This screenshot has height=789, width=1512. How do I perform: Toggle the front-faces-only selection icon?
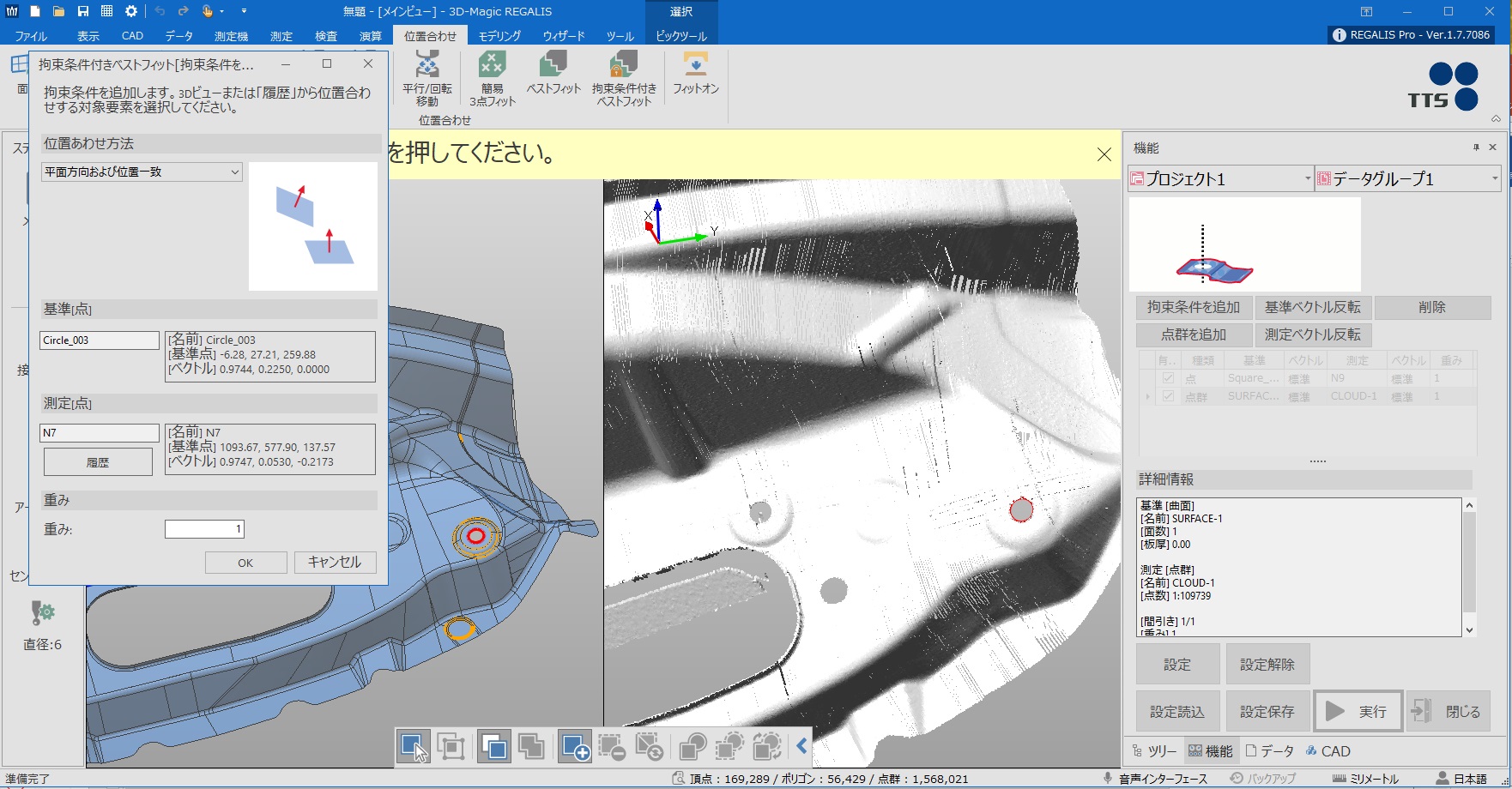tap(493, 746)
